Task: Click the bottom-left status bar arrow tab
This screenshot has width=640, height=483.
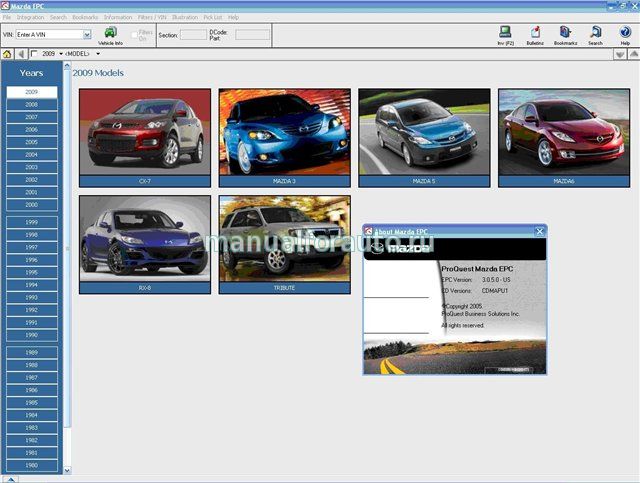Action: [x=10, y=479]
